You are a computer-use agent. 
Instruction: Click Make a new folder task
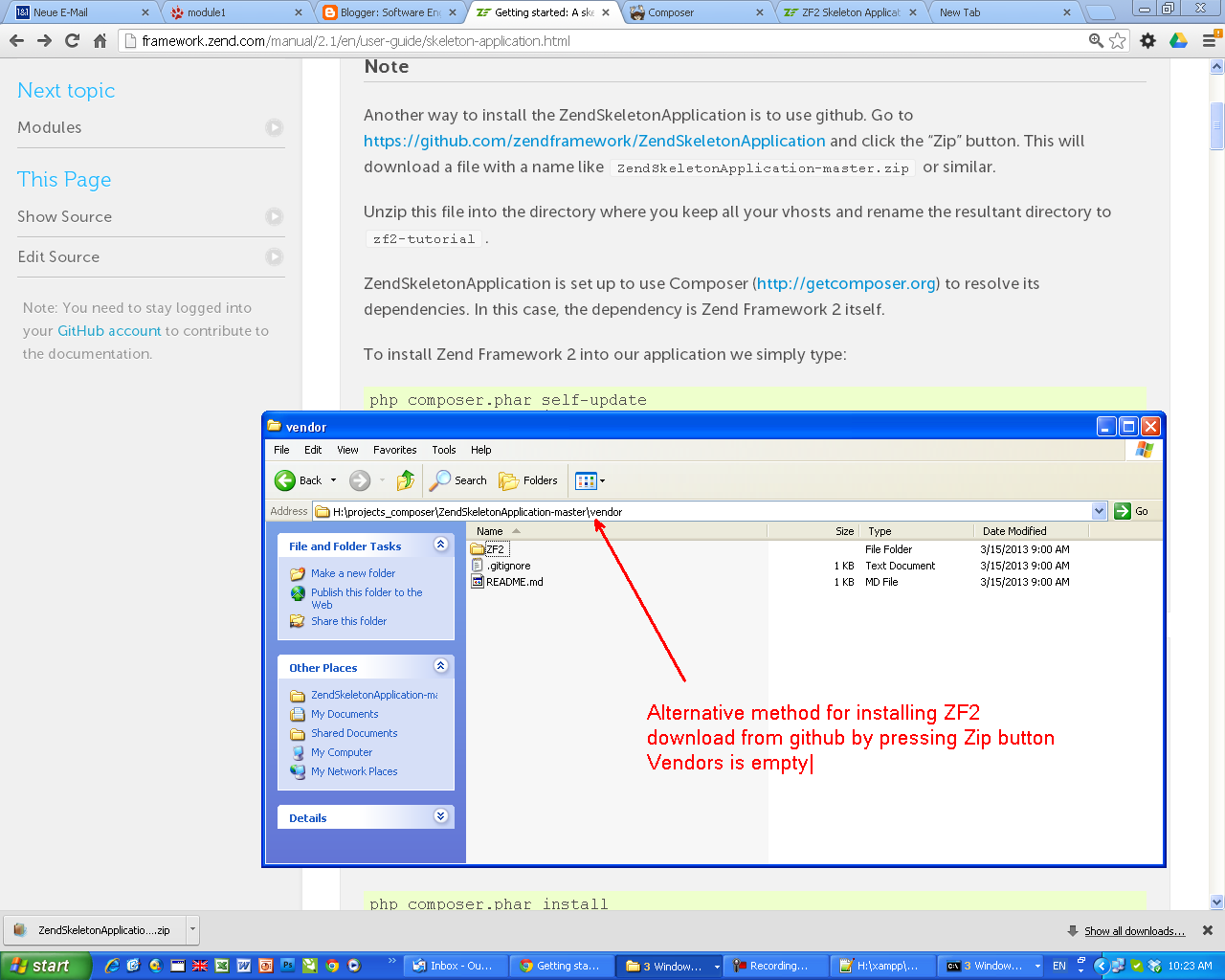(x=352, y=573)
